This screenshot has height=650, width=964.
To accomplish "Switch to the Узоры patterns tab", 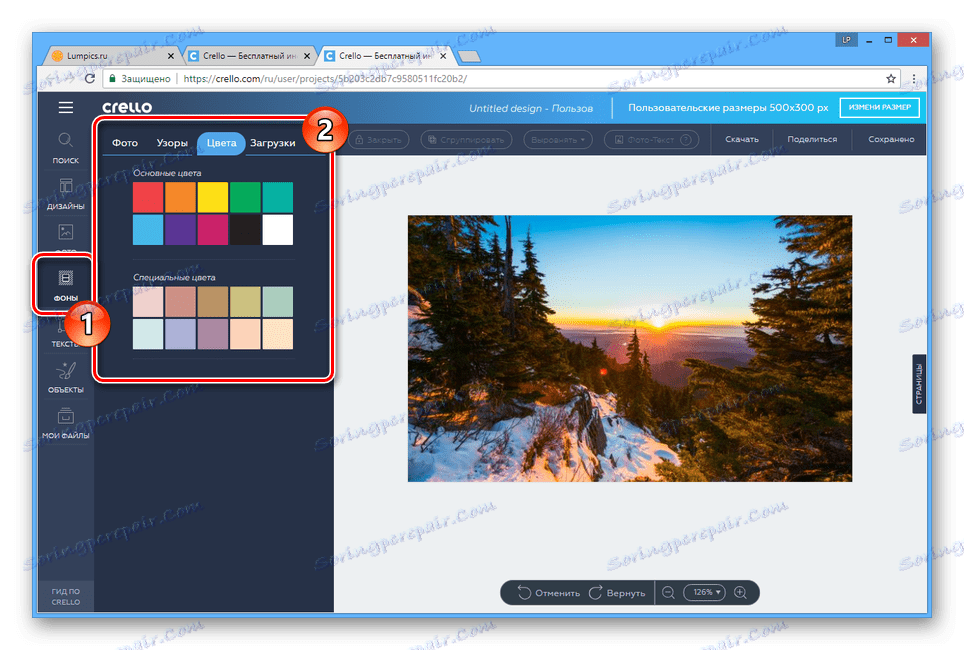I will point(172,143).
